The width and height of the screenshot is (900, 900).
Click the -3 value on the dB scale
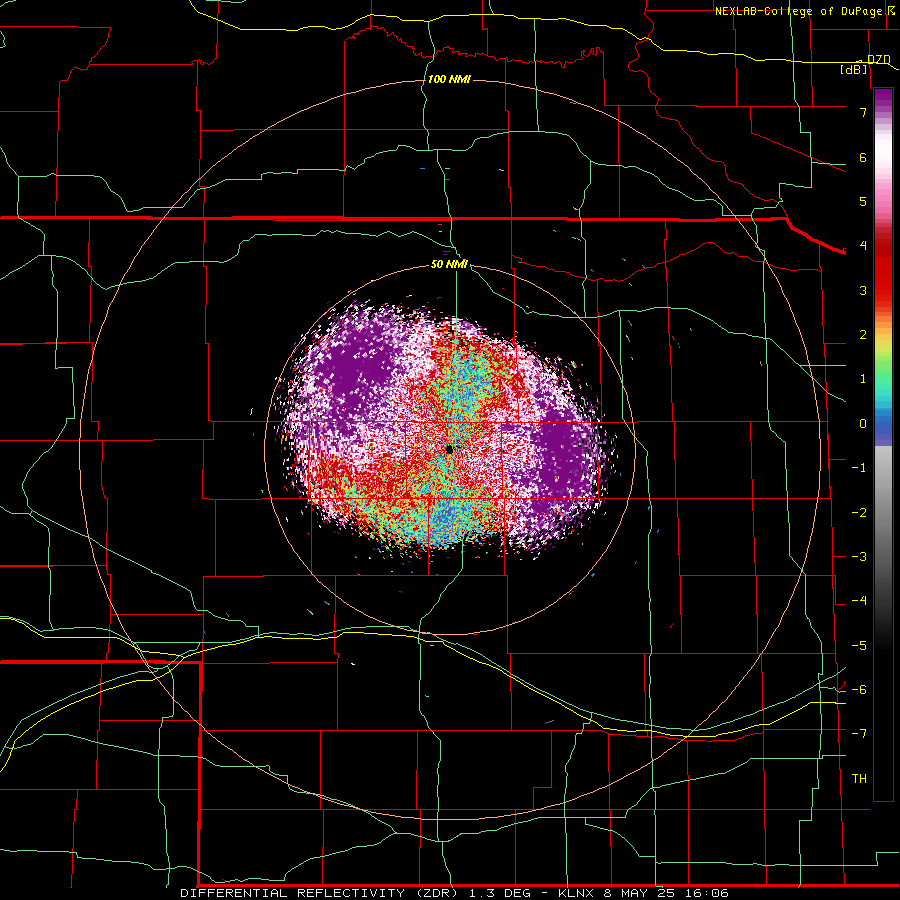859,557
